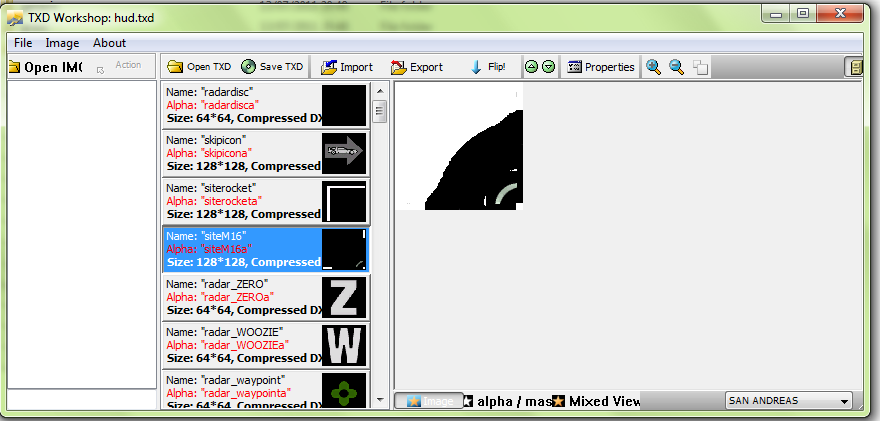
Task: Click the Action label in left toolbar
Action: 128,65
